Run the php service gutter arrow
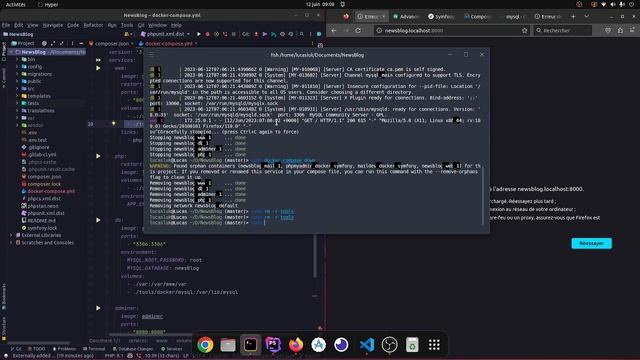This screenshot has height=360, width=640. point(98,156)
